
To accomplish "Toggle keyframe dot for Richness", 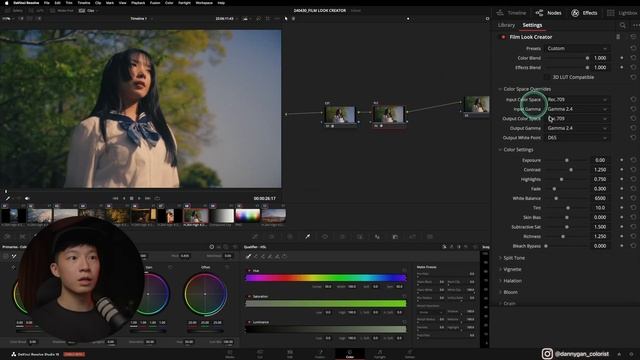I will point(622,236).
